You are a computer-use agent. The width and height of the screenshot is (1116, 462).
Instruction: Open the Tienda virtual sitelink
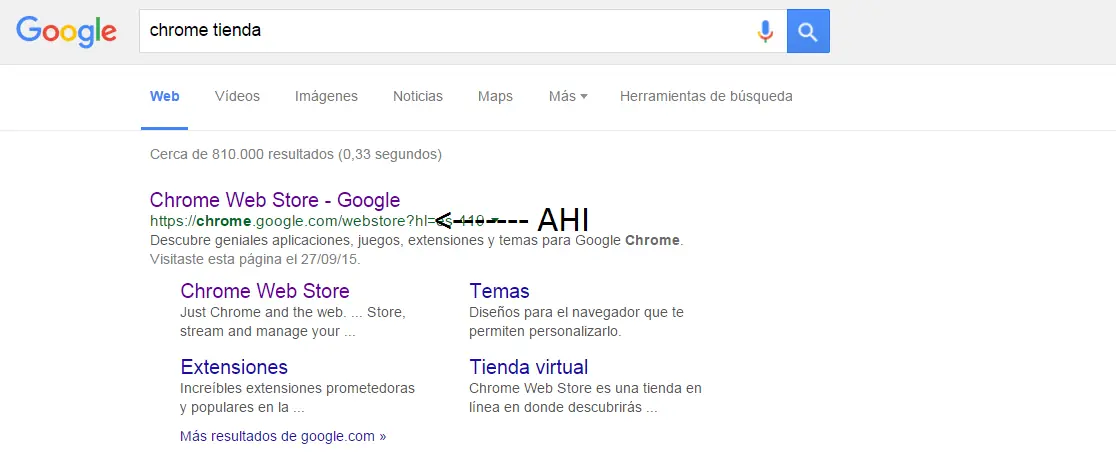529,367
